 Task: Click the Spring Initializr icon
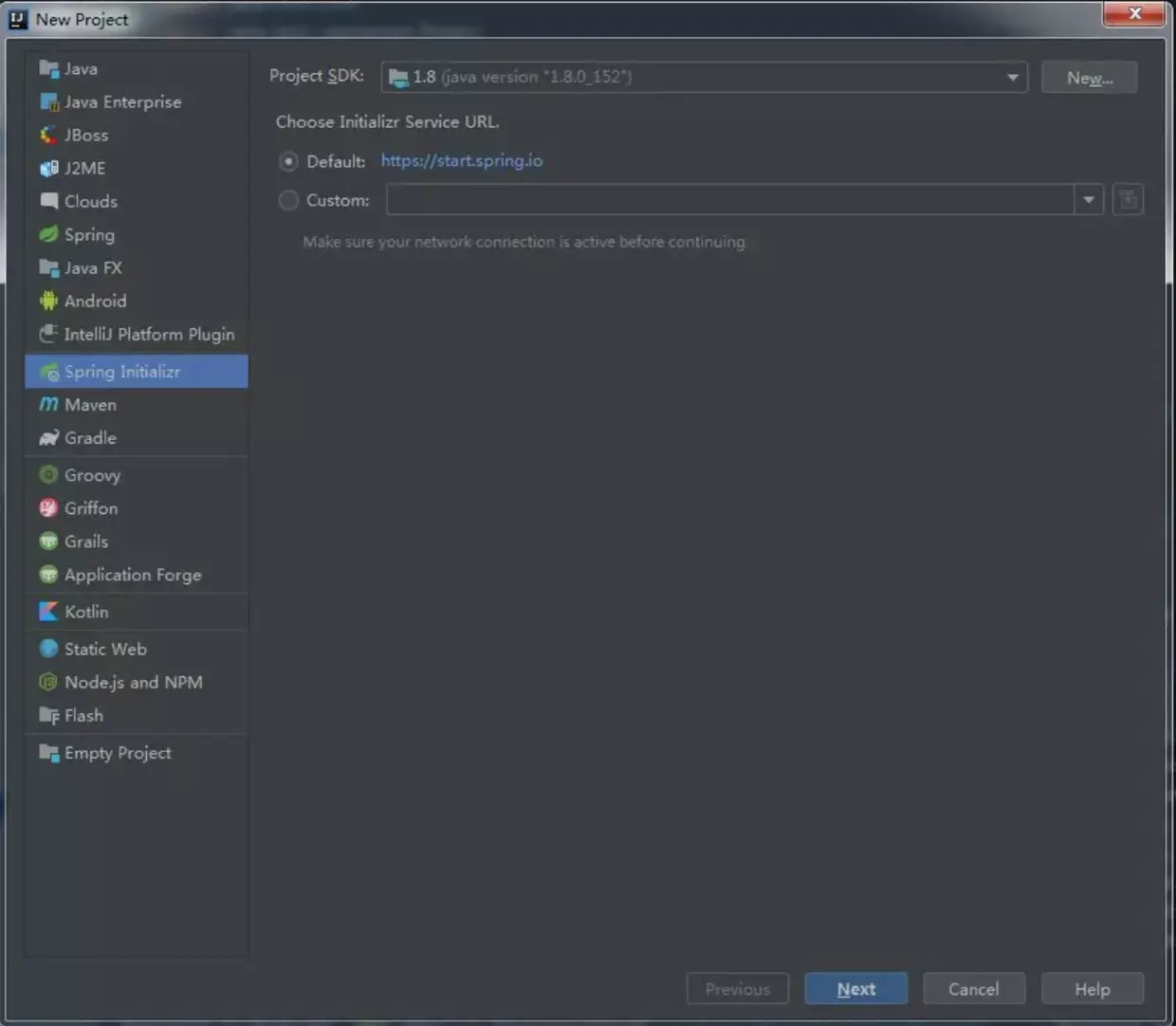click(x=48, y=372)
